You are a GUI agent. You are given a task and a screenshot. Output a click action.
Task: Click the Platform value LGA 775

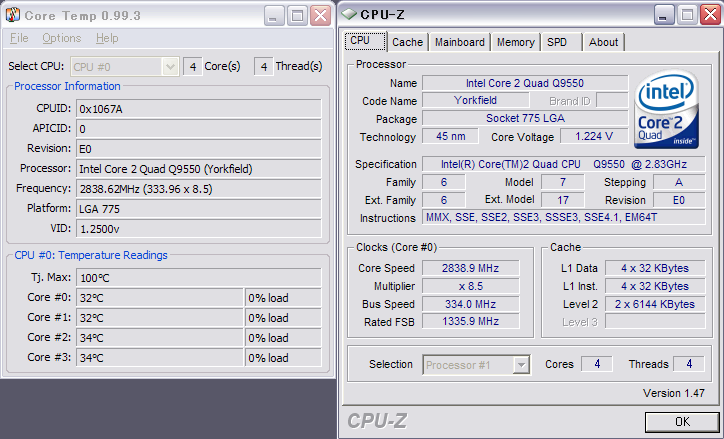coord(199,209)
